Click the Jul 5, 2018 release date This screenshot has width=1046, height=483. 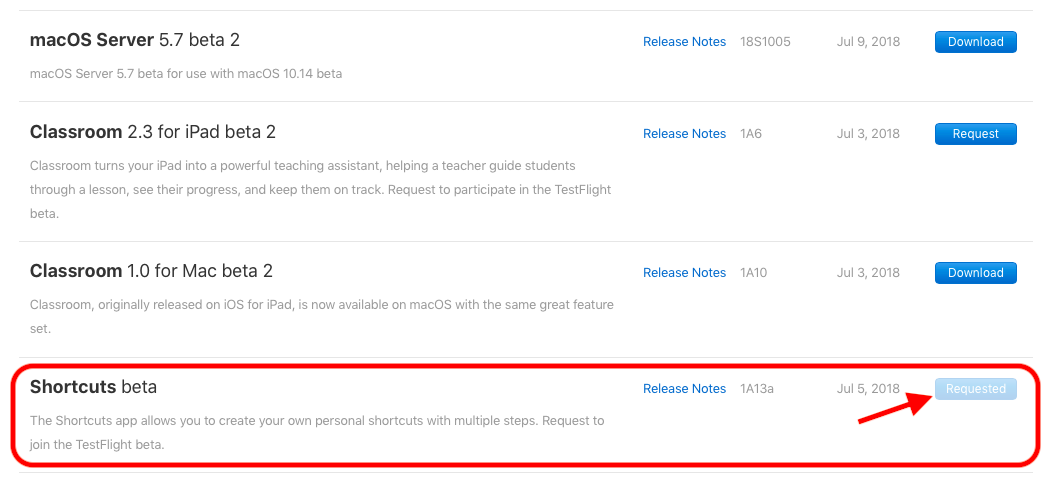tap(868, 389)
